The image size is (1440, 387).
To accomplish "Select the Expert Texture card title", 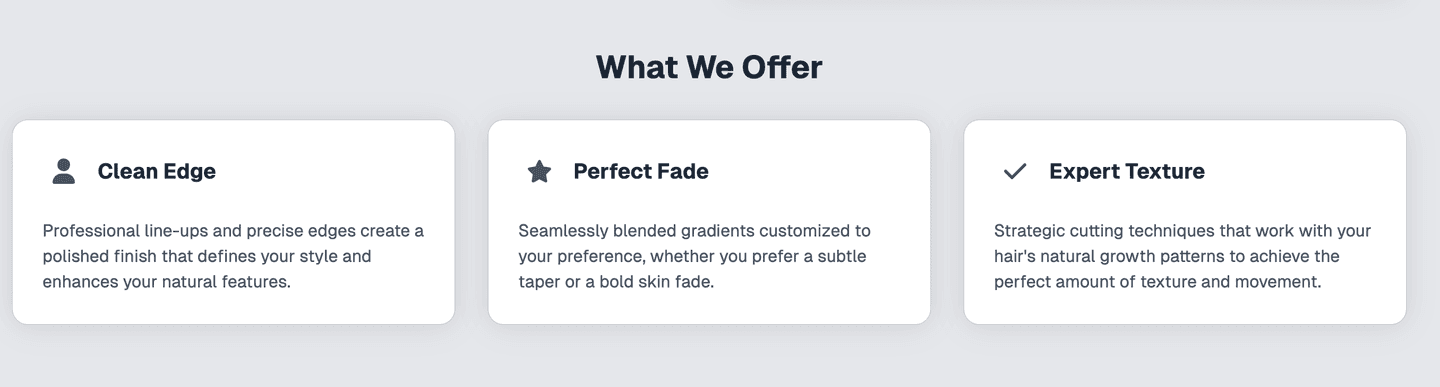I will [x=1127, y=171].
